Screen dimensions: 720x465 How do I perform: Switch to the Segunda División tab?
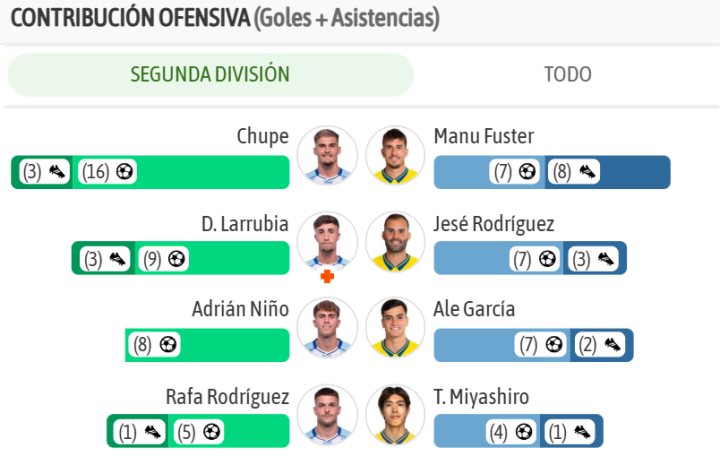(210, 75)
